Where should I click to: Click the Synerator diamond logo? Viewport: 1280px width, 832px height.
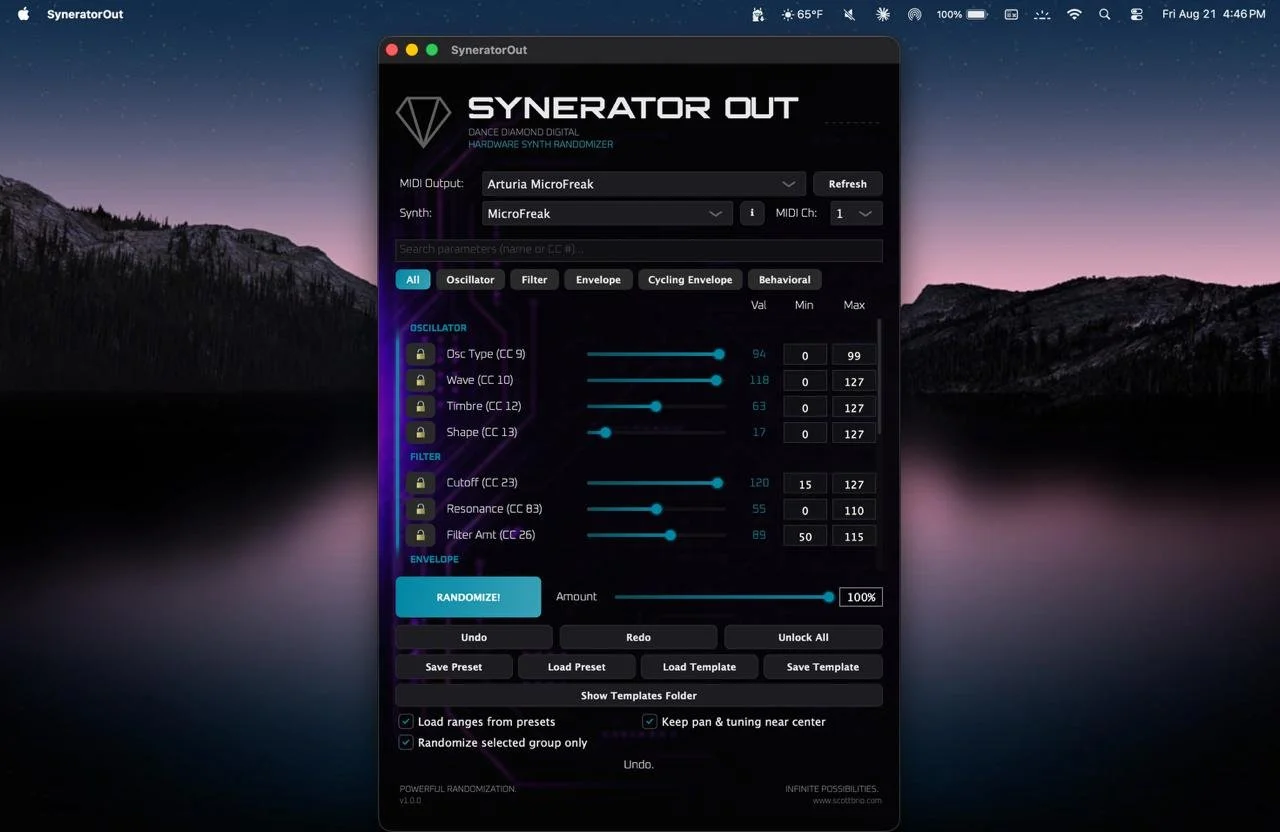coord(423,122)
